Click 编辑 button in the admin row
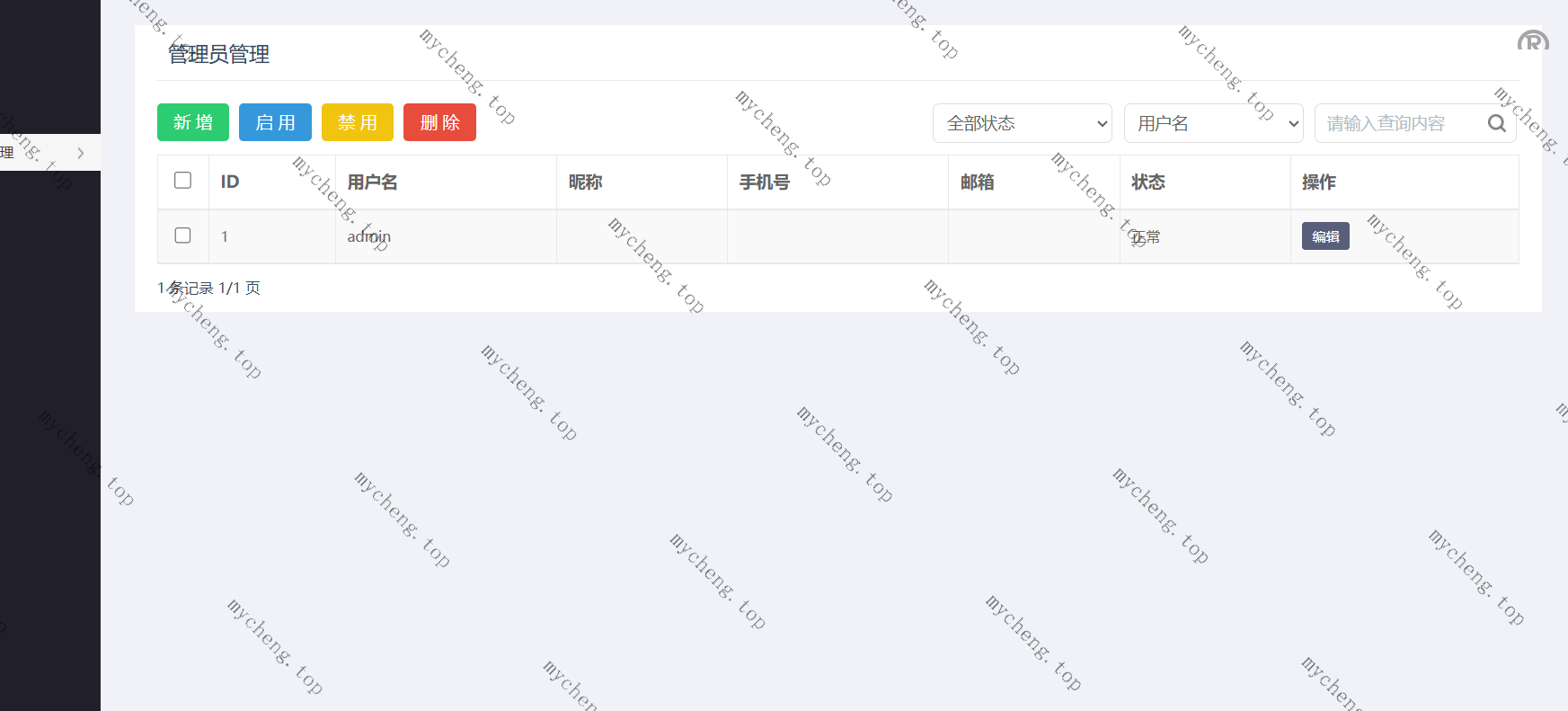 (x=1325, y=236)
